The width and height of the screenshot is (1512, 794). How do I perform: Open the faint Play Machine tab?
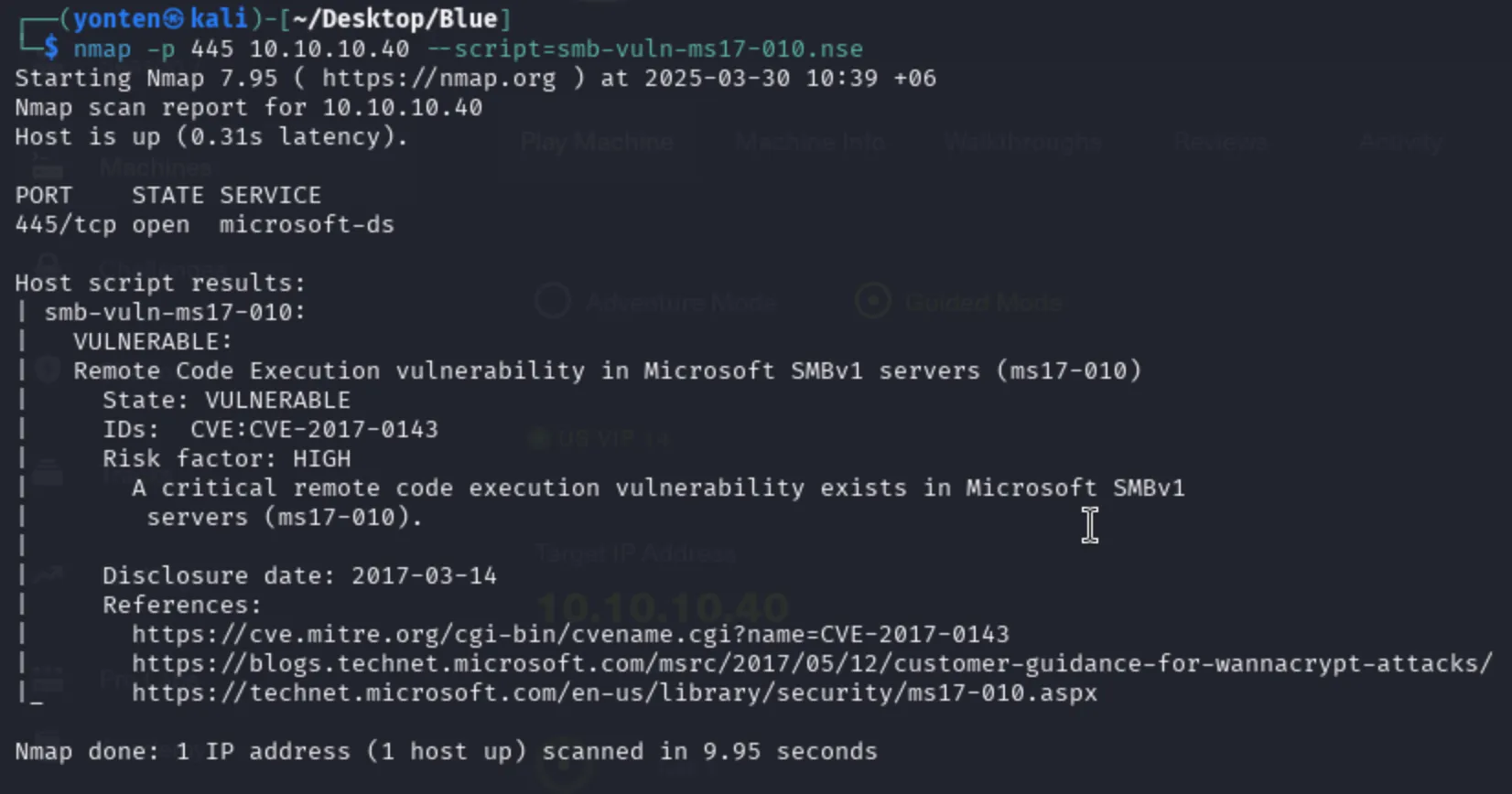597,142
